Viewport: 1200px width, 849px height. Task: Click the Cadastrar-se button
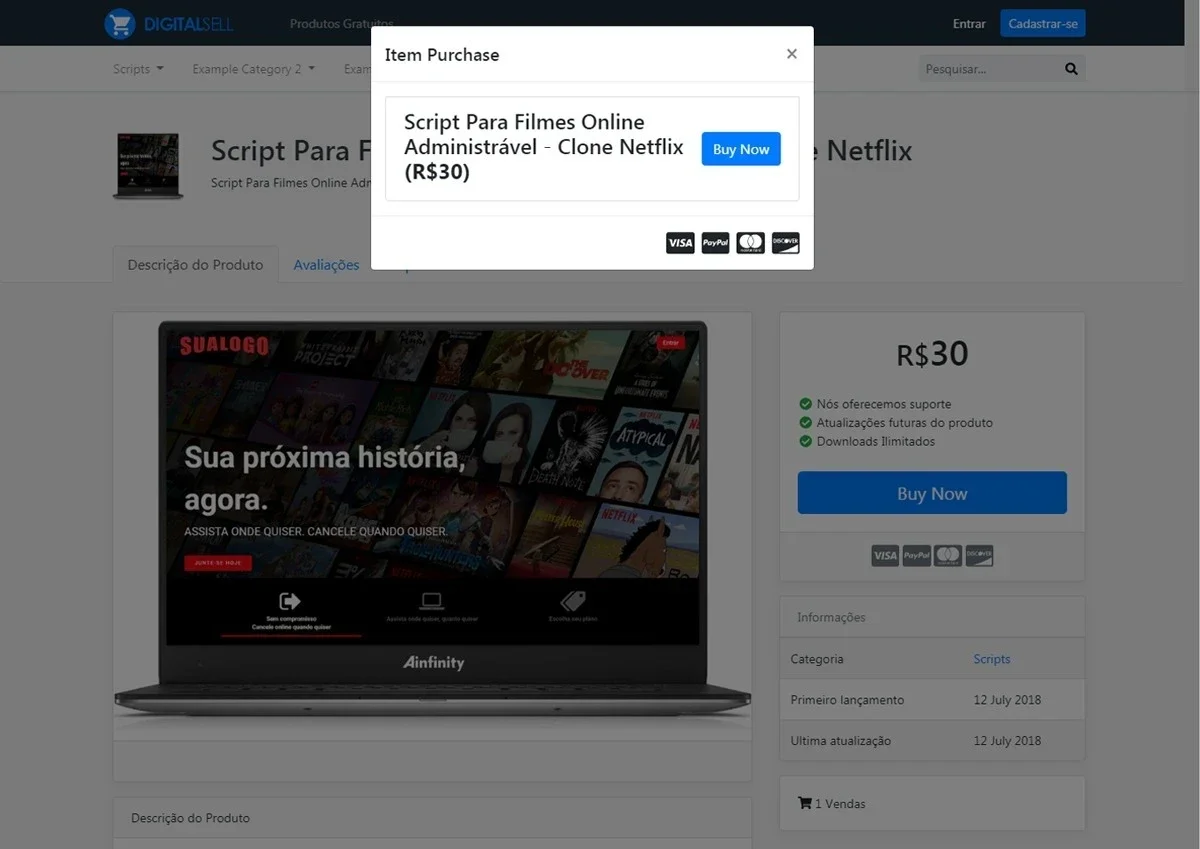point(1043,23)
